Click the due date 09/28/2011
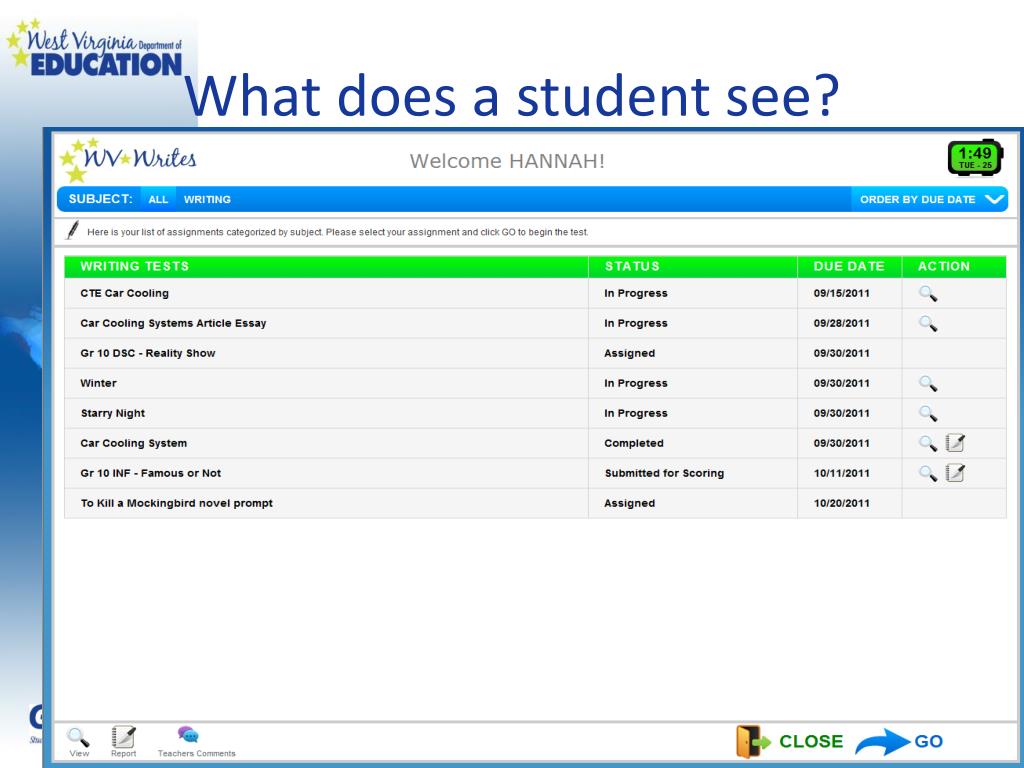1024x768 pixels. (x=842, y=323)
